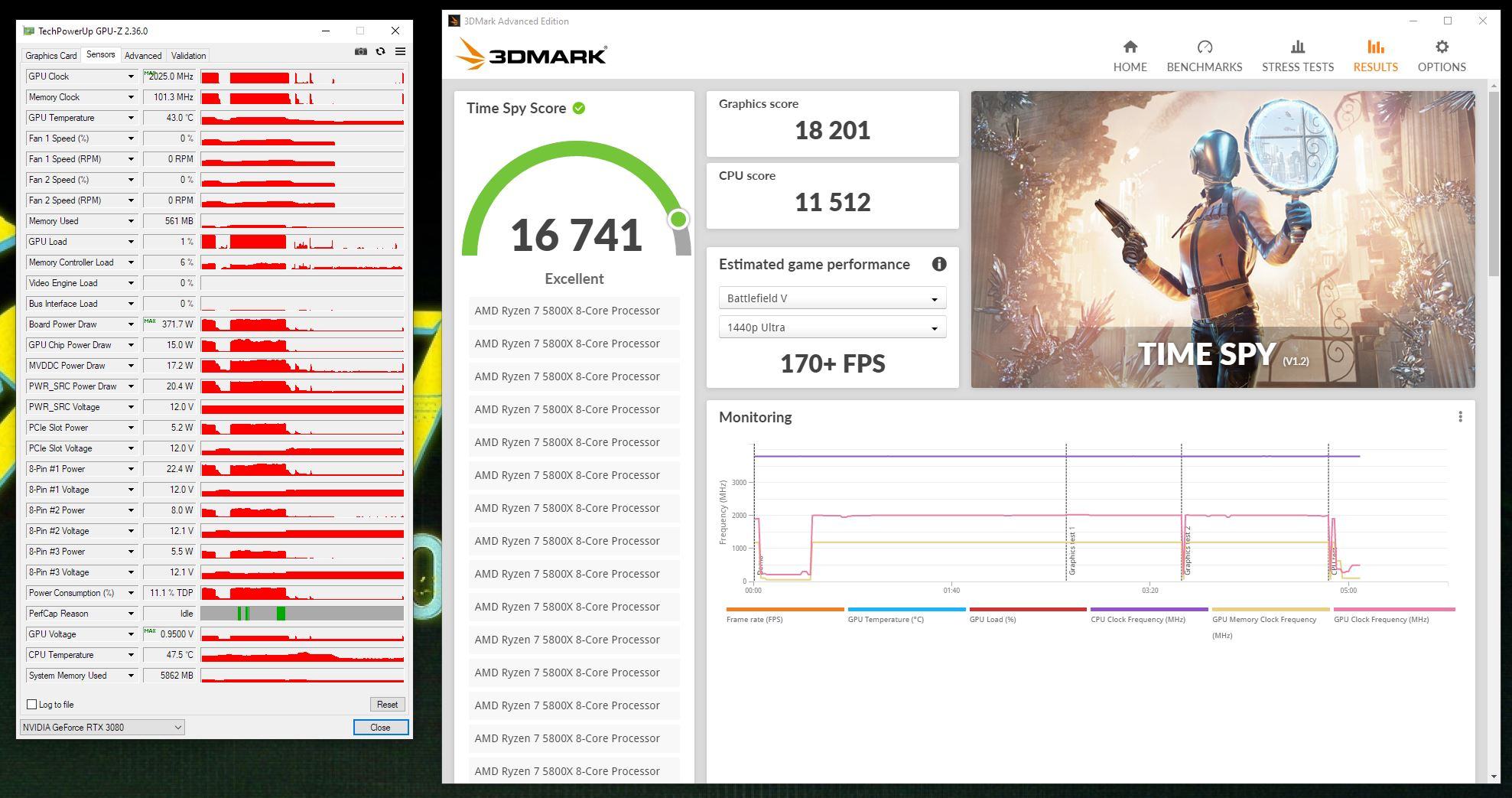Image resolution: width=1512 pixels, height=798 pixels.
Task: Click the CPU Temperature sensor graph
Action: [x=302, y=655]
